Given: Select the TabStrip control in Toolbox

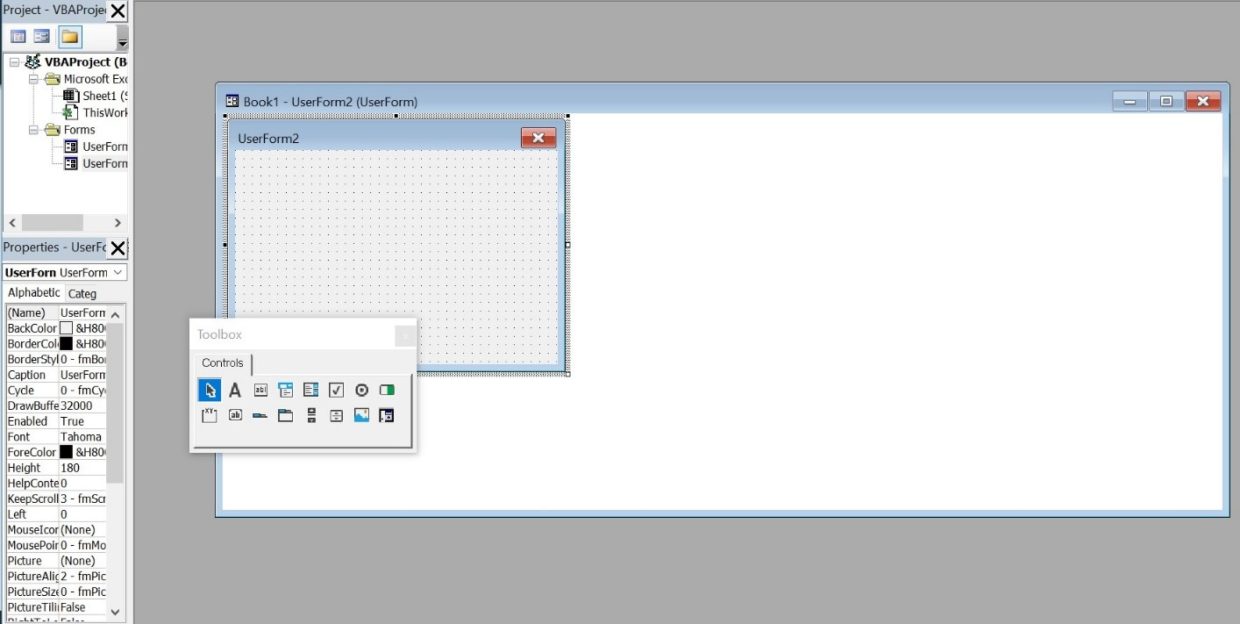Looking at the screenshot, I should (x=260, y=415).
